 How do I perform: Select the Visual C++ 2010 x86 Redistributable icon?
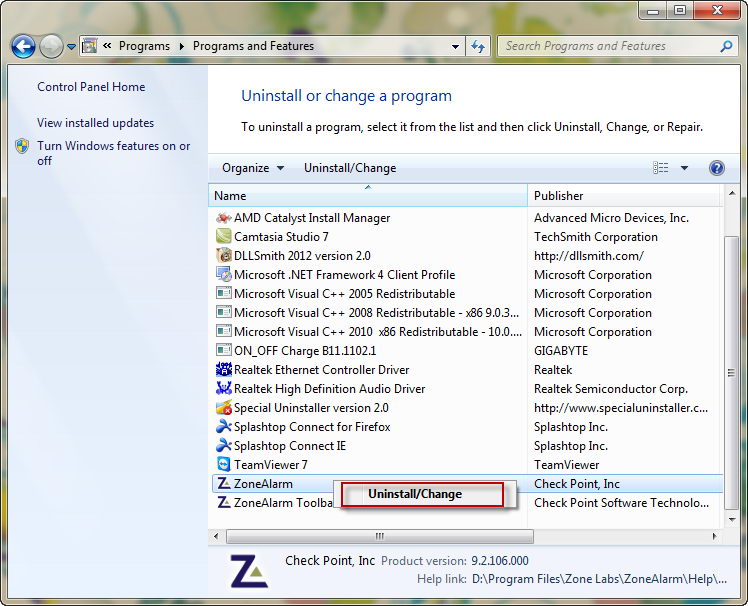(x=224, y=332)
